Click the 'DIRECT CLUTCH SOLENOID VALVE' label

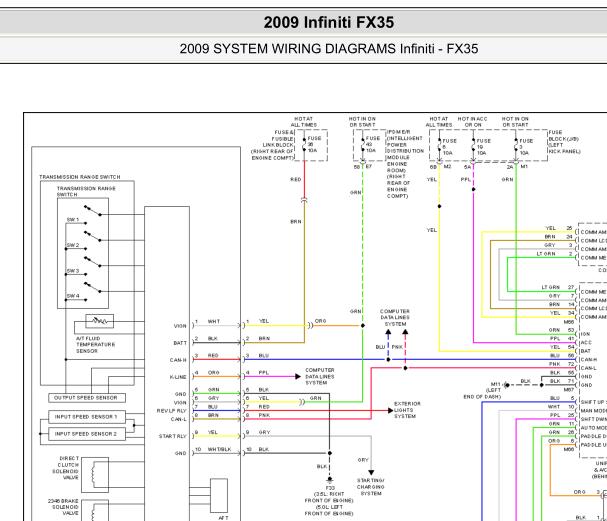click(x=66, y=468)
